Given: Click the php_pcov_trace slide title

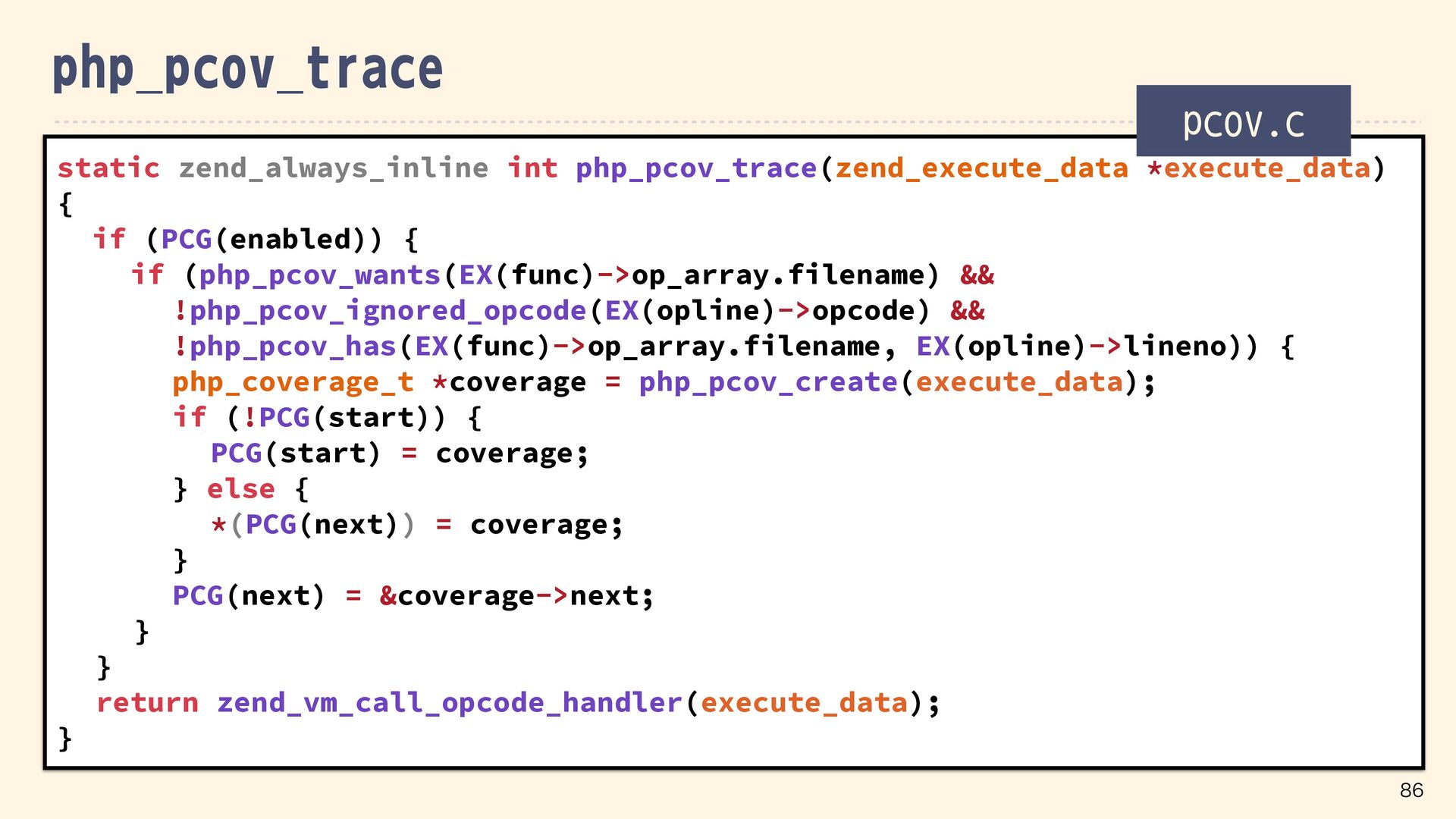Looking at the screenshot, I should (x=247, y=68).
